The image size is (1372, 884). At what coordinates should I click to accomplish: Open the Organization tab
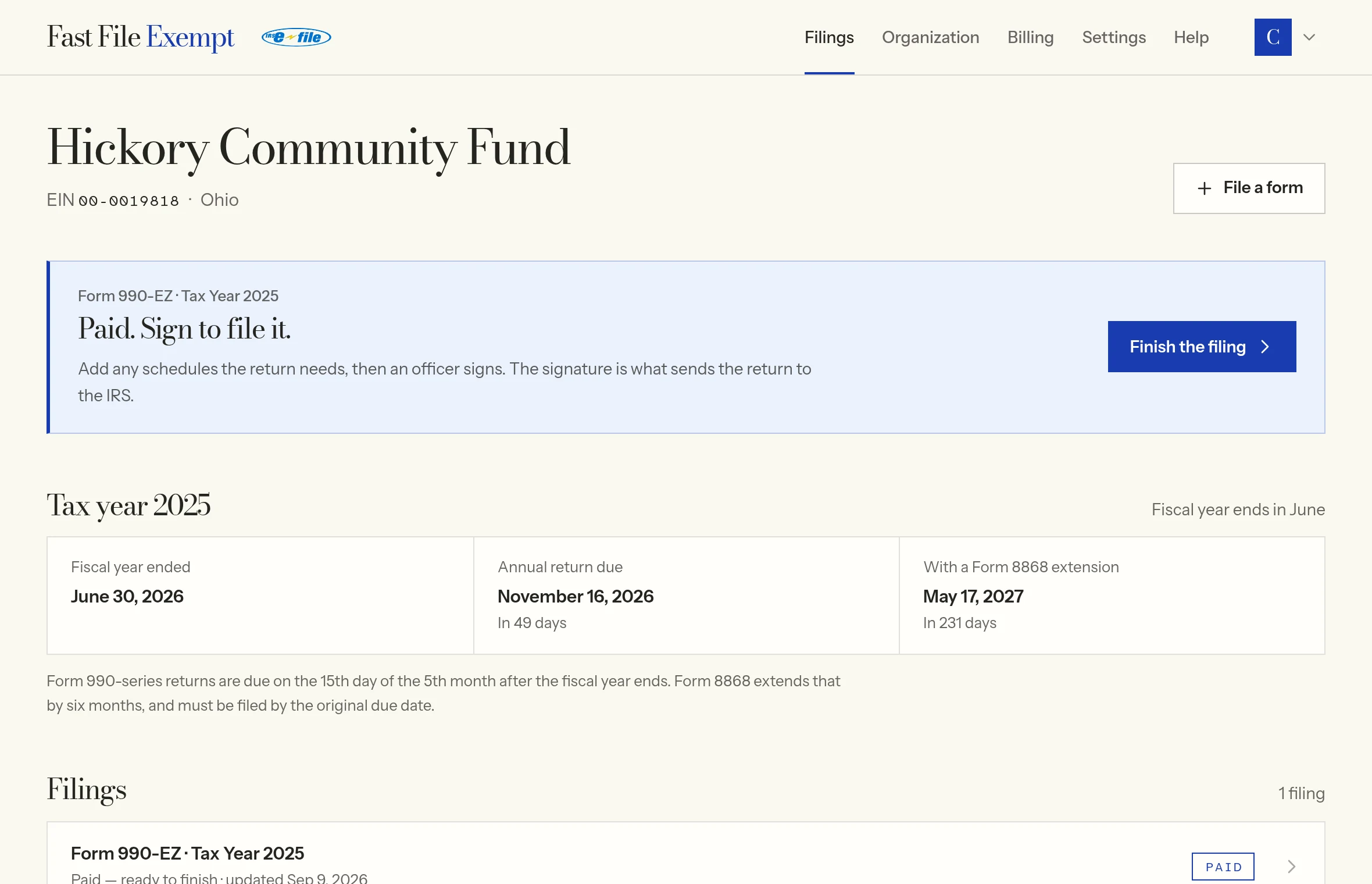(x=930, y=37)
